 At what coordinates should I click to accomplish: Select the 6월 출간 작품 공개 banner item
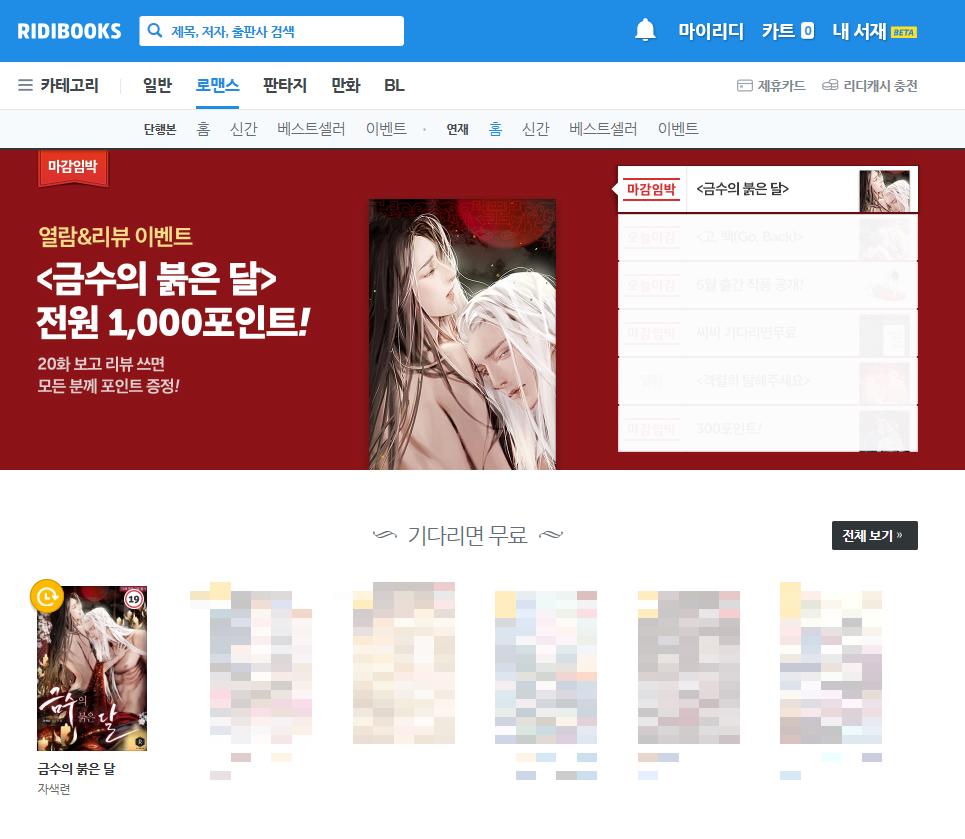coord(767,285)
